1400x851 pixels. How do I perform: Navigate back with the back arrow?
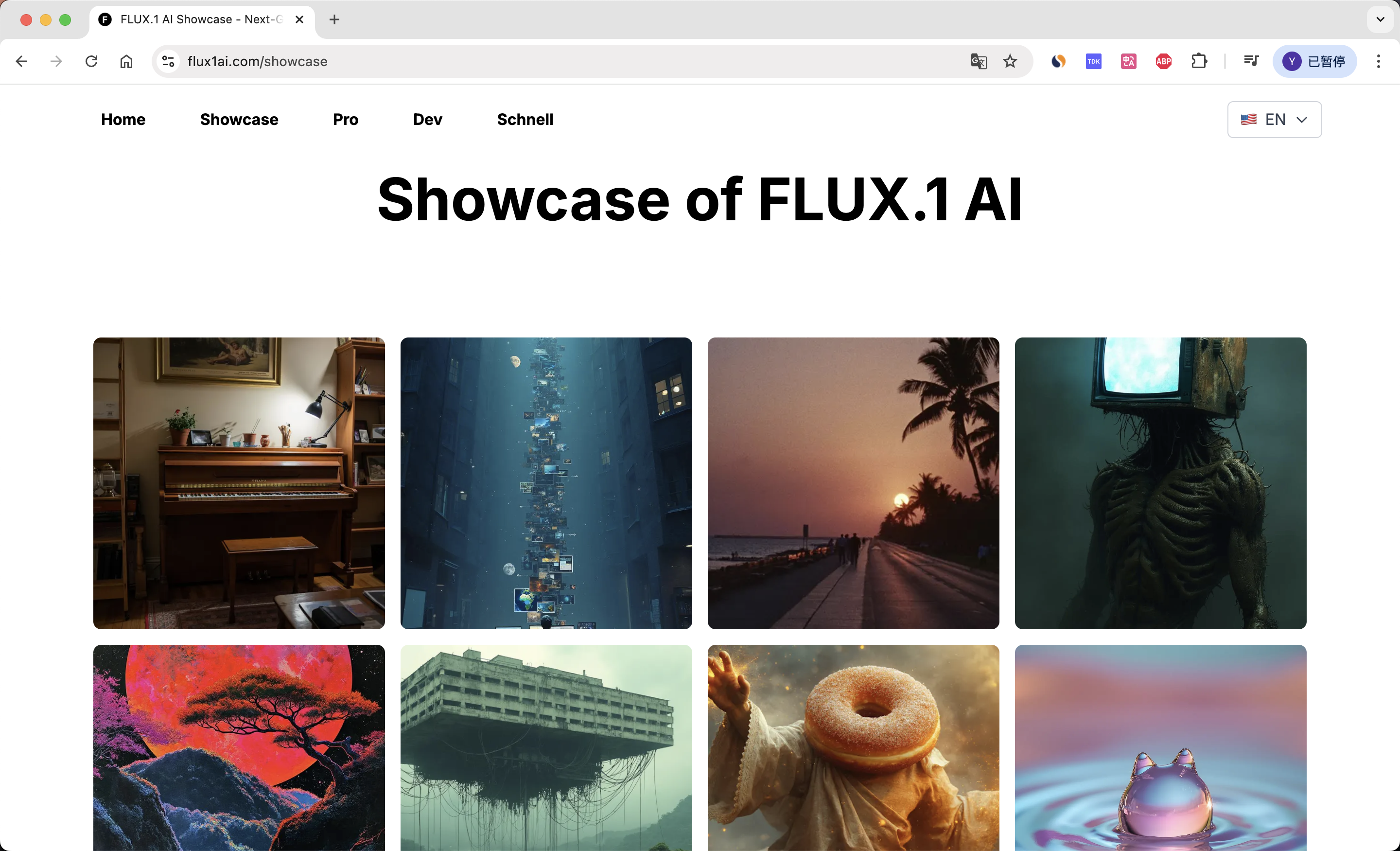pos(21,61)
